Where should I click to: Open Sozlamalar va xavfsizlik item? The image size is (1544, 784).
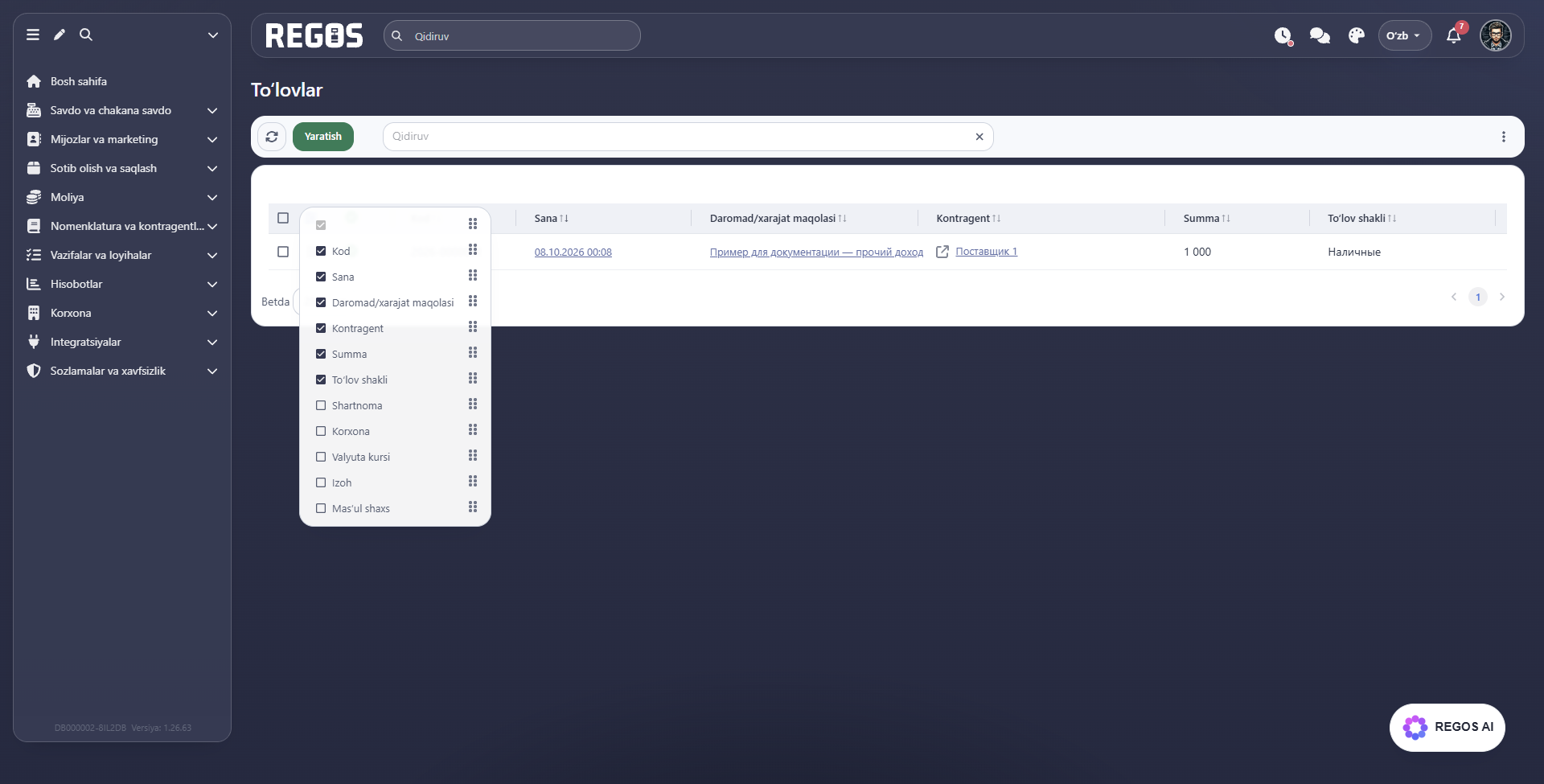[122, 371]
